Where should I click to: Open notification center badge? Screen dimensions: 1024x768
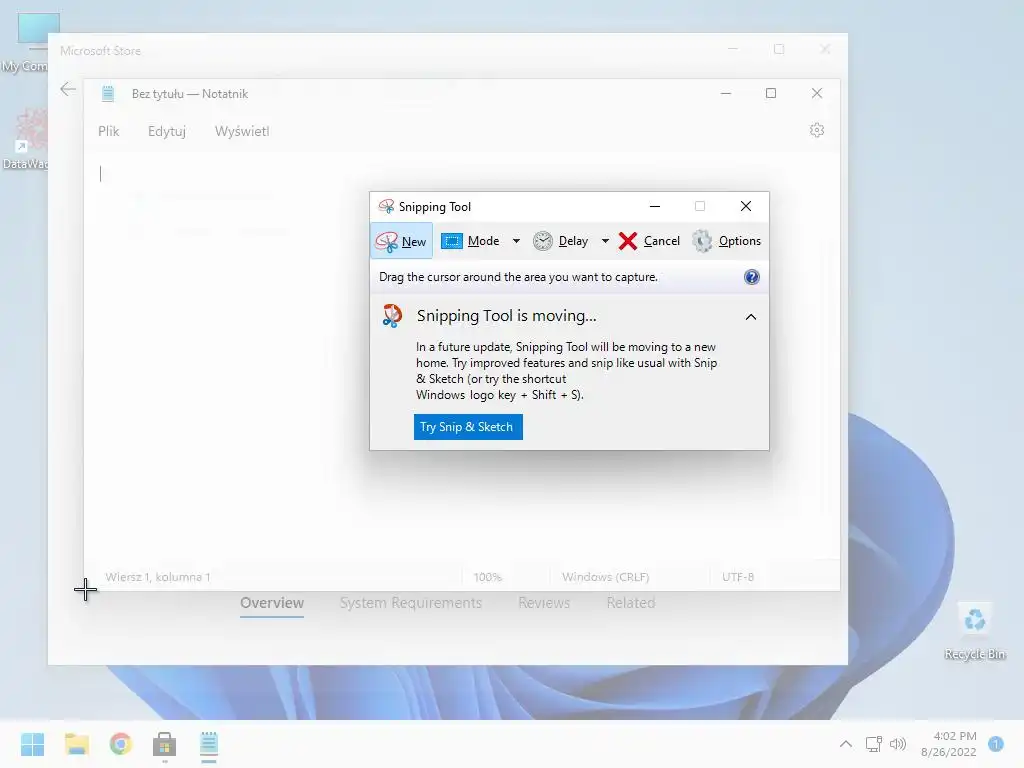click(996, 744)
